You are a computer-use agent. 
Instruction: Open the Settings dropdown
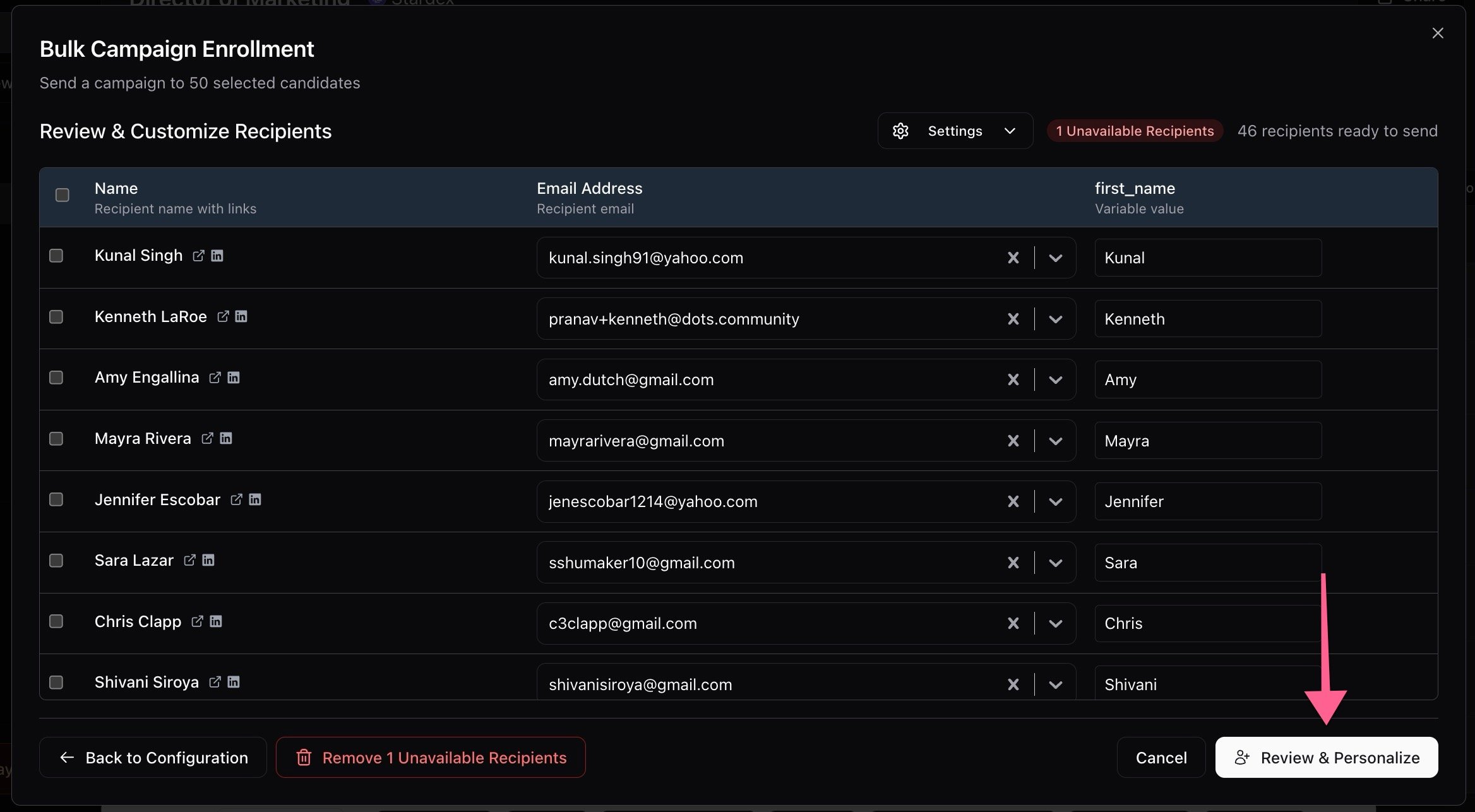click(x=955, y=131)
